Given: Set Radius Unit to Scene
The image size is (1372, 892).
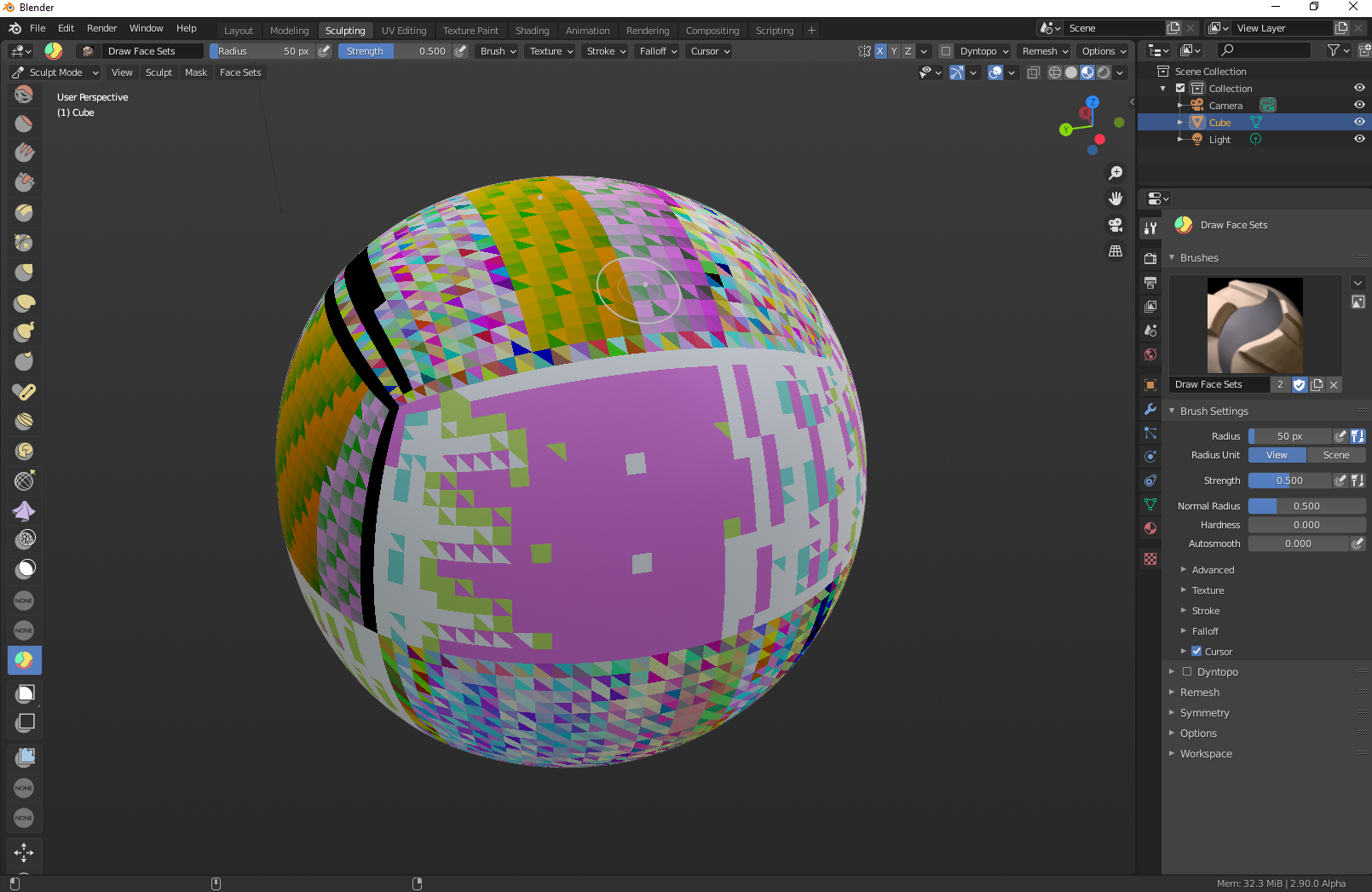Looking at the screenshot, I should 1336,455.
